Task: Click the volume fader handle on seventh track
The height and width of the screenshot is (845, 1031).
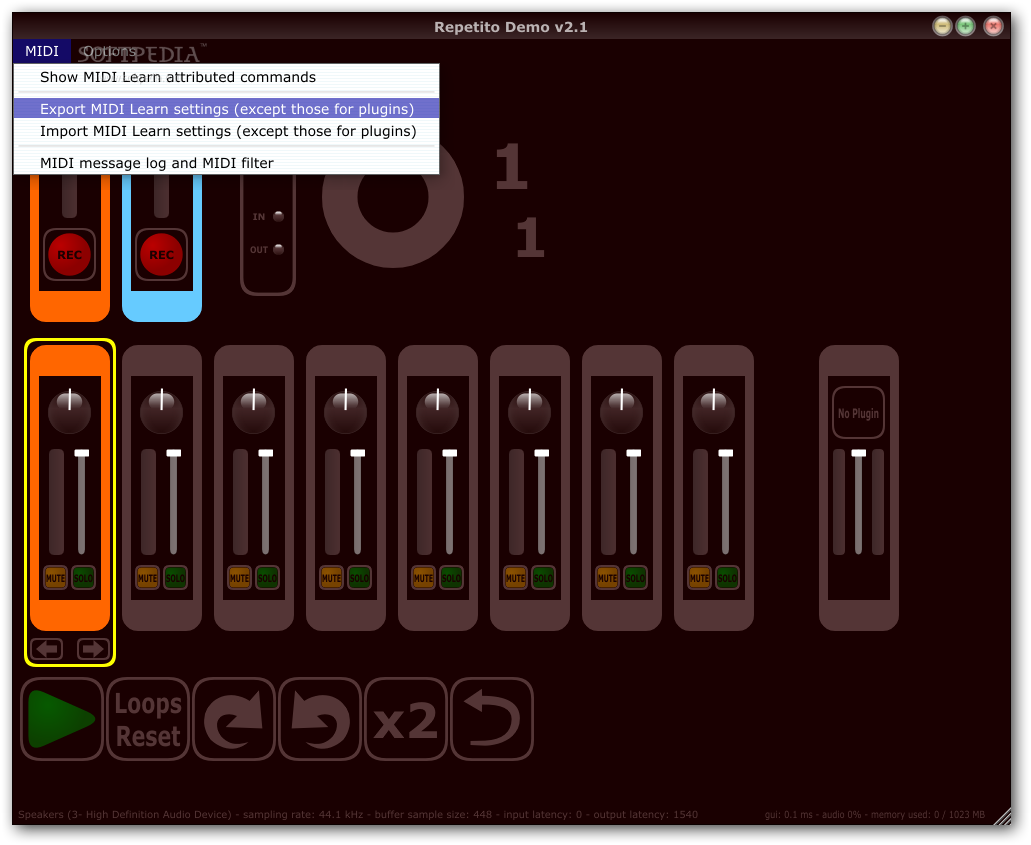Action: (x=634, y=453)
